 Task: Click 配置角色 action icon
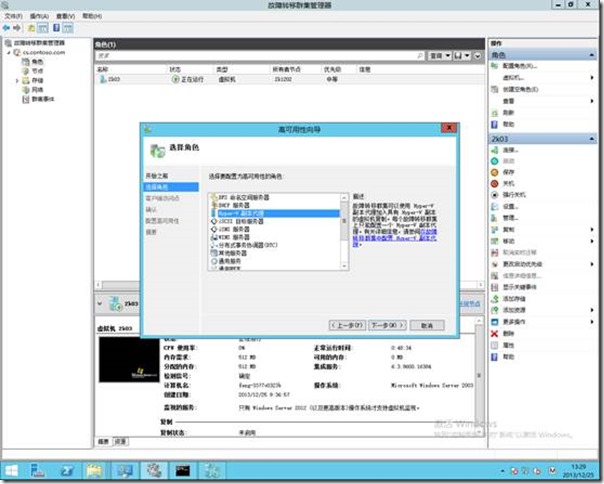495,66
